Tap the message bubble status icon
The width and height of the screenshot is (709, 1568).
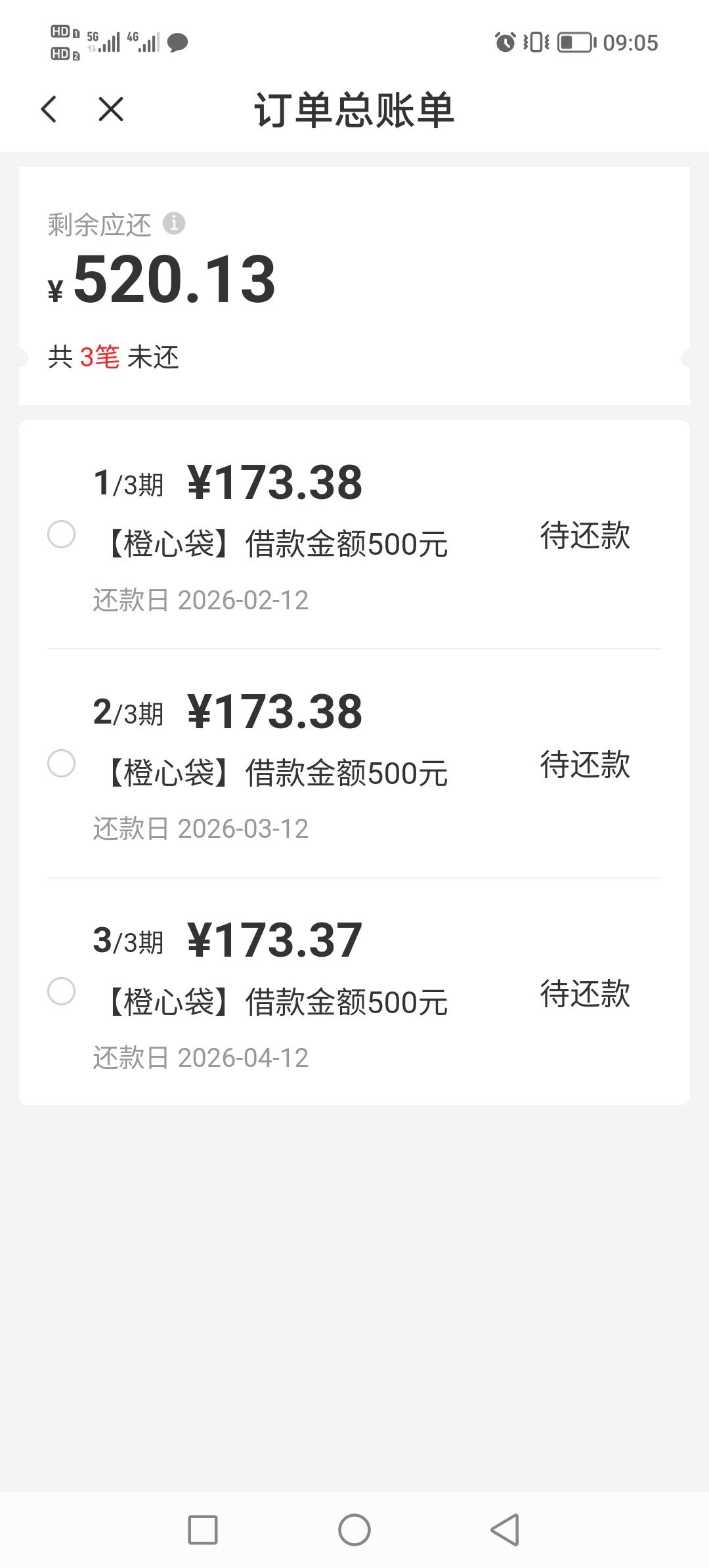coord(177,43)
